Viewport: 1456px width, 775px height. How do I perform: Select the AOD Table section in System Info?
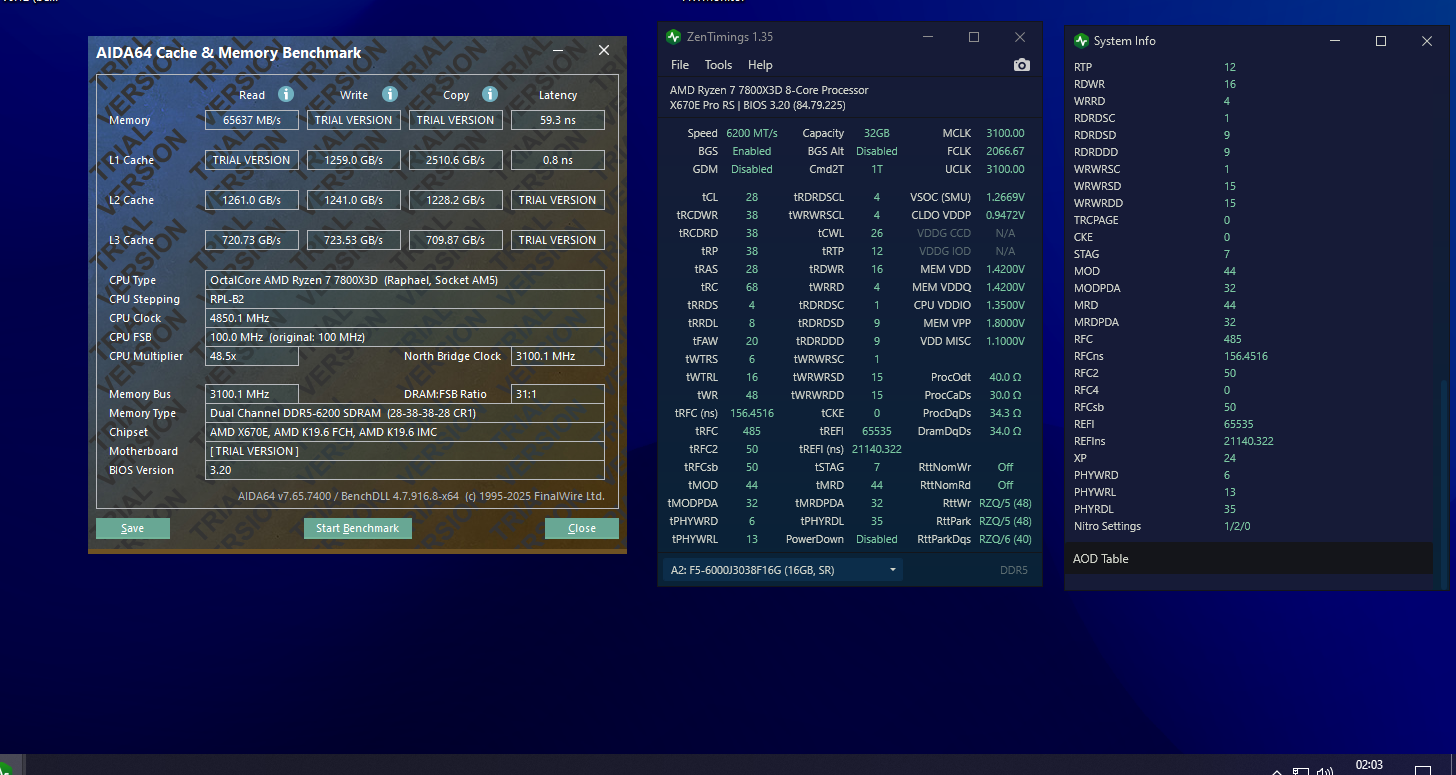1248,558
